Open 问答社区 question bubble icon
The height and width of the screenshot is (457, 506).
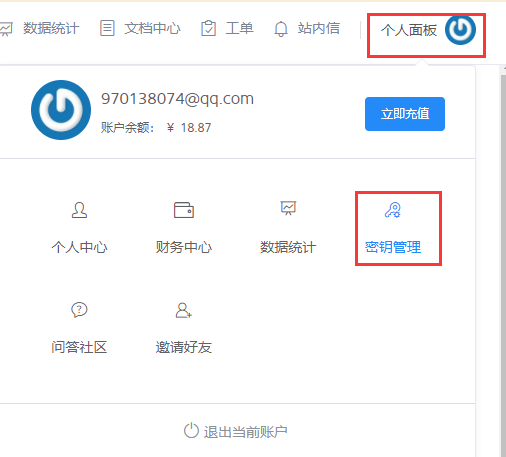click(79, 310)
